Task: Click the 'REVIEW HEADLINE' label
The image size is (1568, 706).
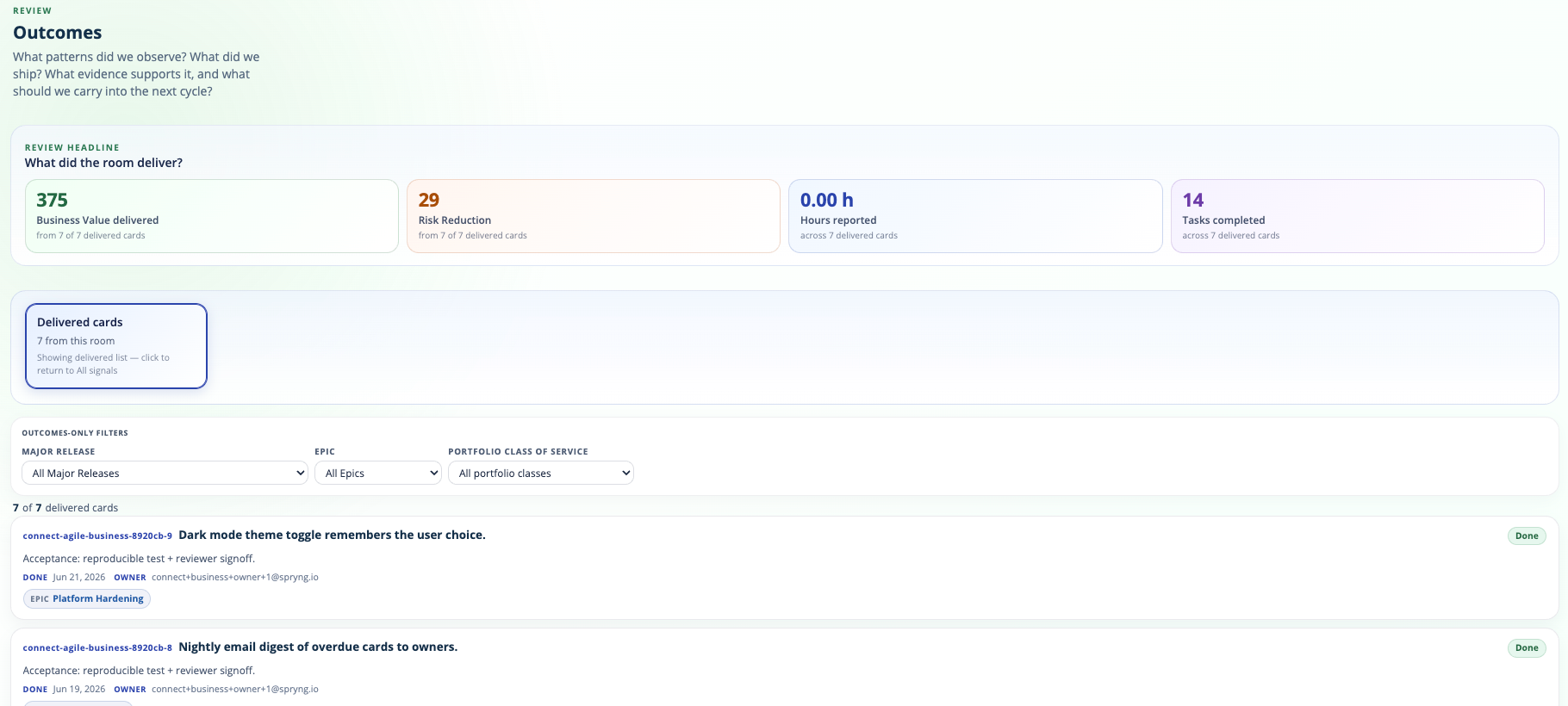Action: pyautogui.click(x=72, y=147)
